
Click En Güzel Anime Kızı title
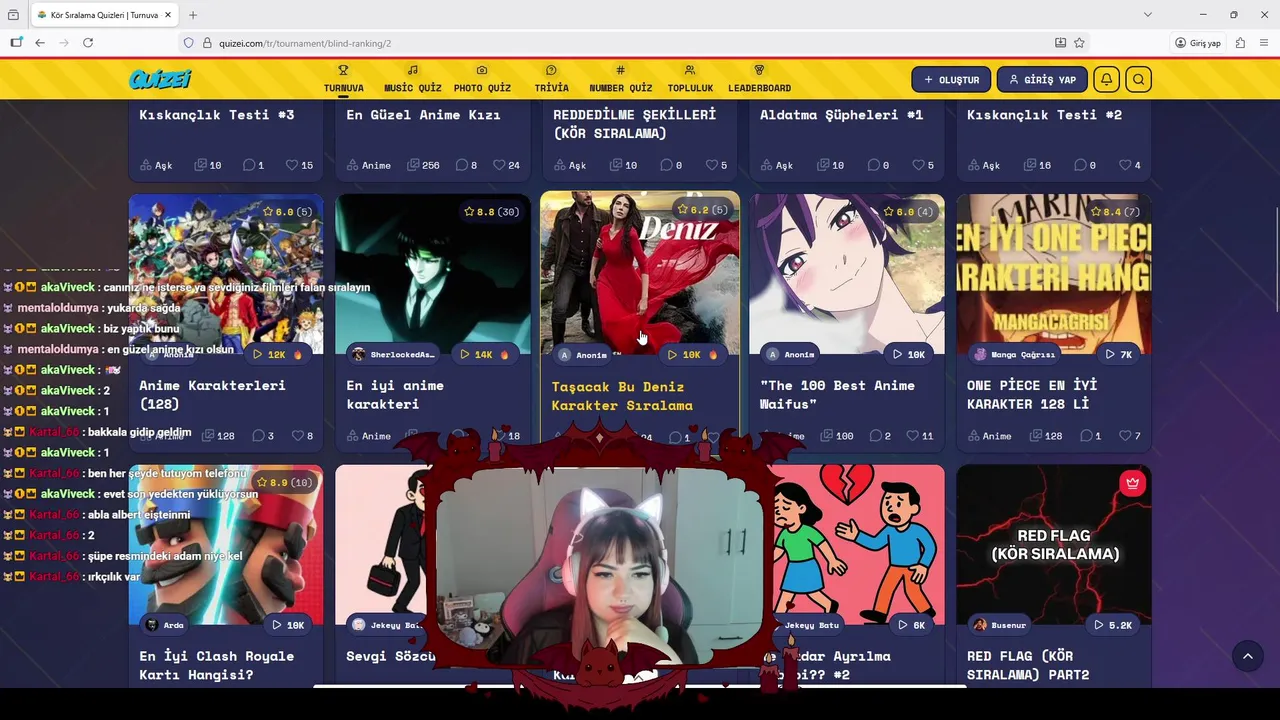[x=423, y=115]
